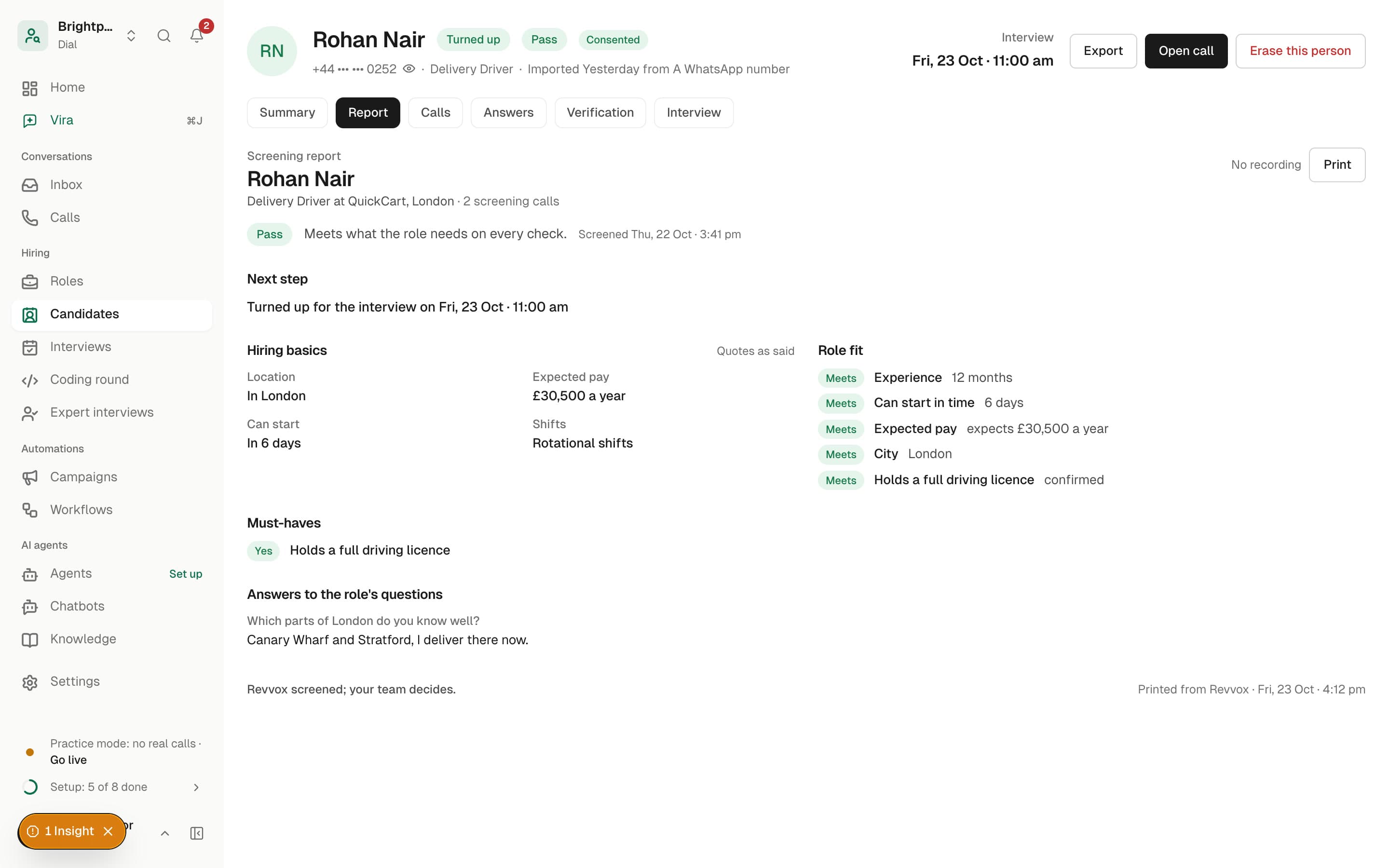1389x868 pixels.
Task: Go to Home in sidebar
Action: (x=112, y=88)
